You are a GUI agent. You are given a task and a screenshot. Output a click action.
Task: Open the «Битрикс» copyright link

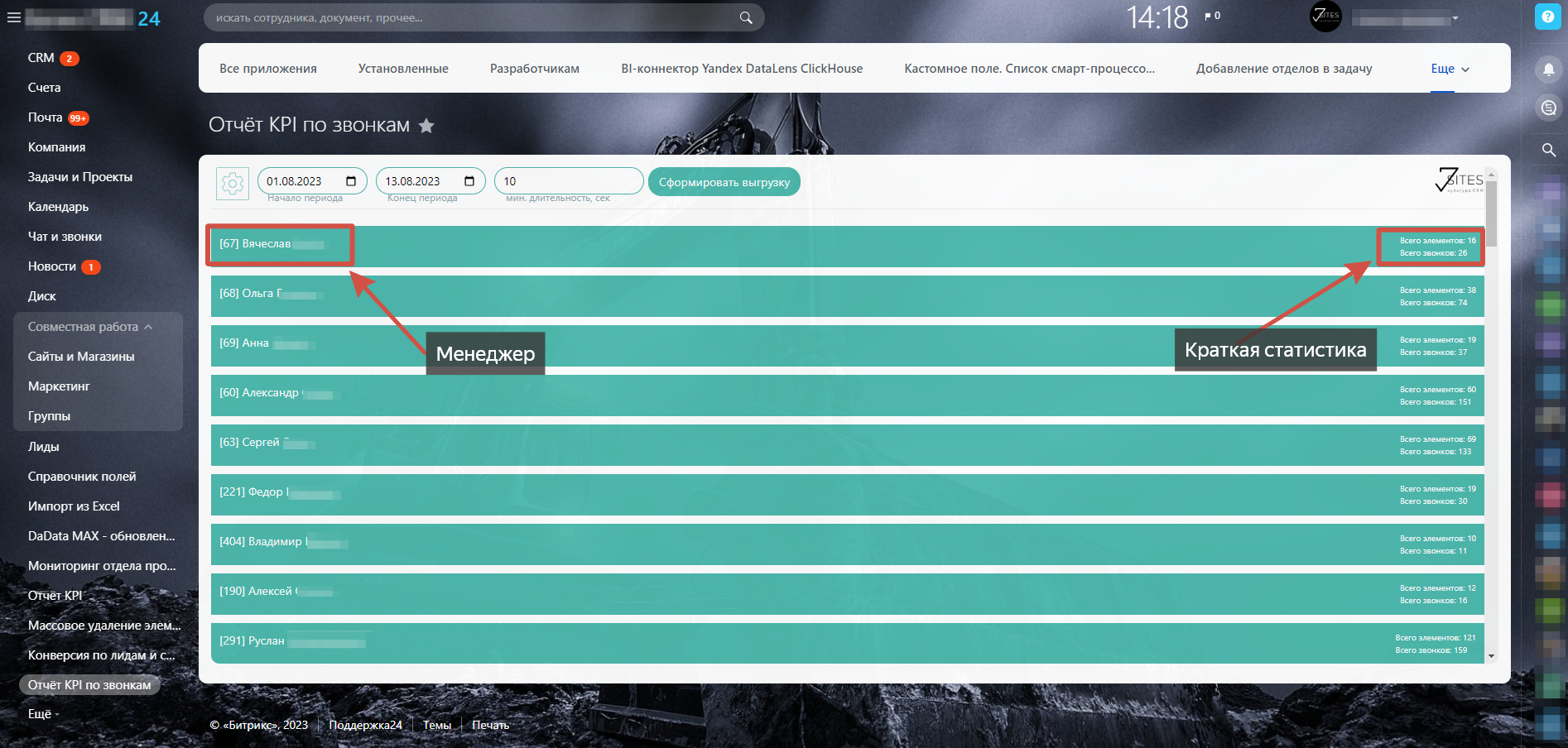pos(259,725)
